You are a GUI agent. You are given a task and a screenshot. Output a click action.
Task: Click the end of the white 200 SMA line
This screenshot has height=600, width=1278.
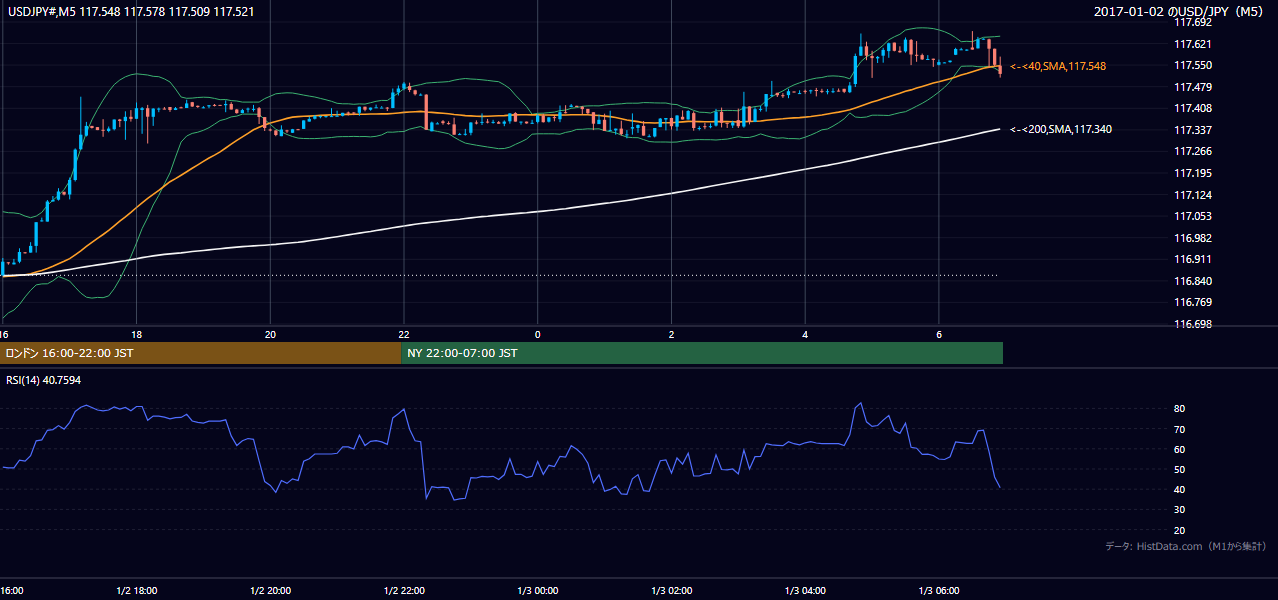click(999, 129)
